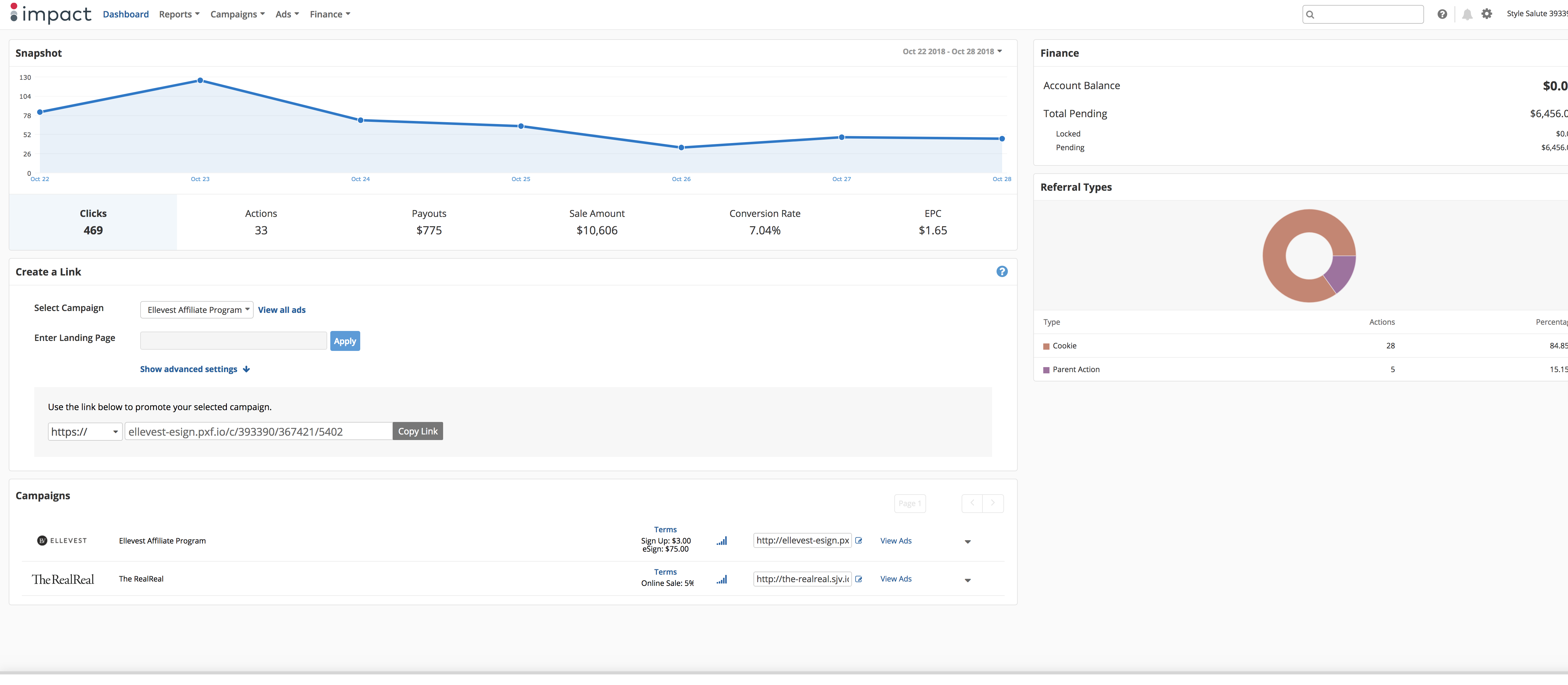This screenshot has height=685, width=1568.
Task: Click the Ellevest logo
Action: coord(62,541)
